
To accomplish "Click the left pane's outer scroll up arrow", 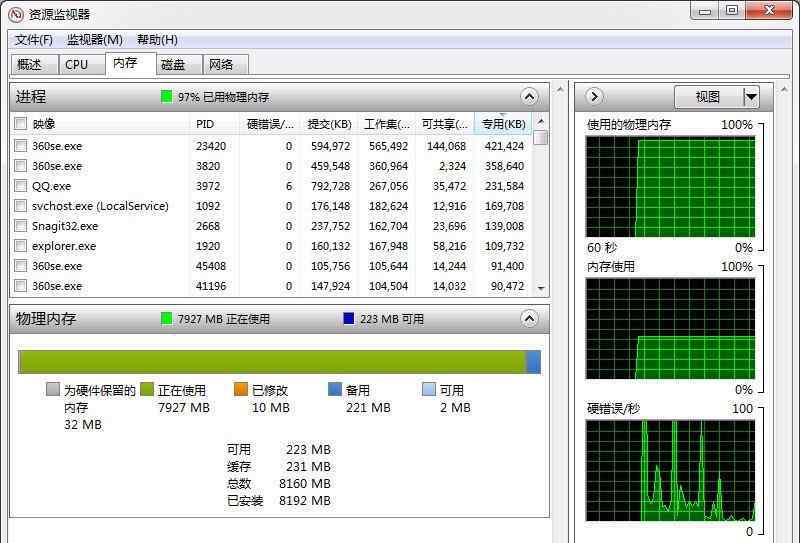I will click(560, 89).
